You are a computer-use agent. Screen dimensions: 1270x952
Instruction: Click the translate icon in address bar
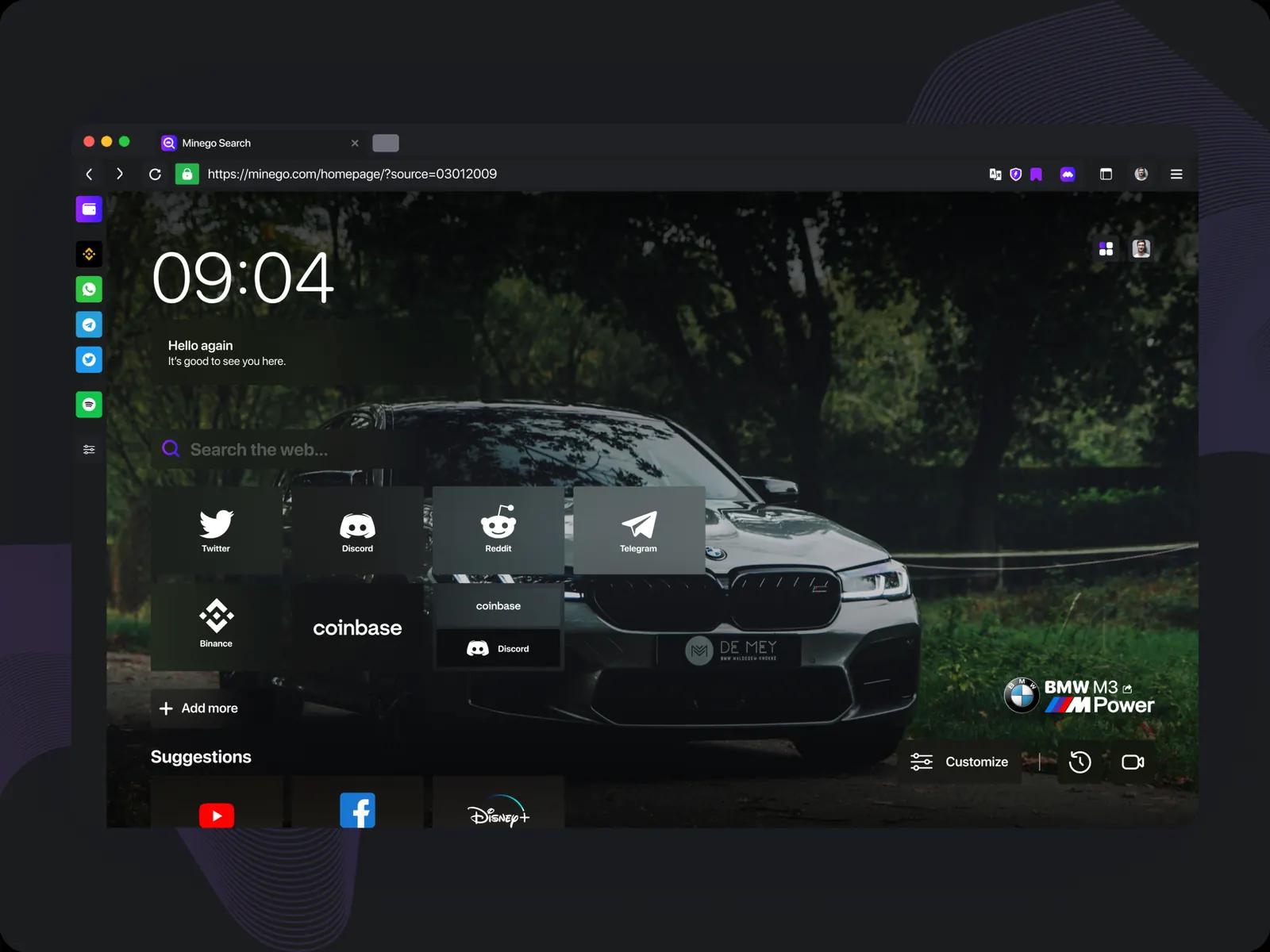coord(995,175)
